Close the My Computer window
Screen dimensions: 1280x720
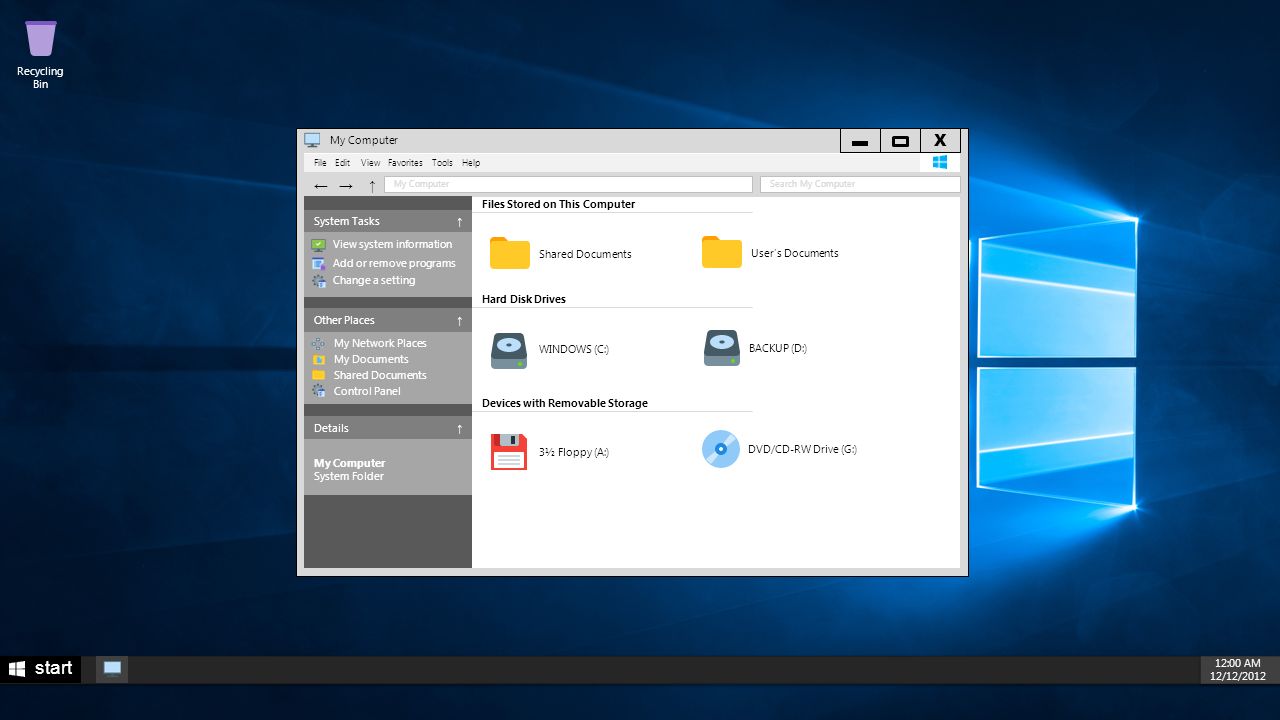[x=940, y=141]
